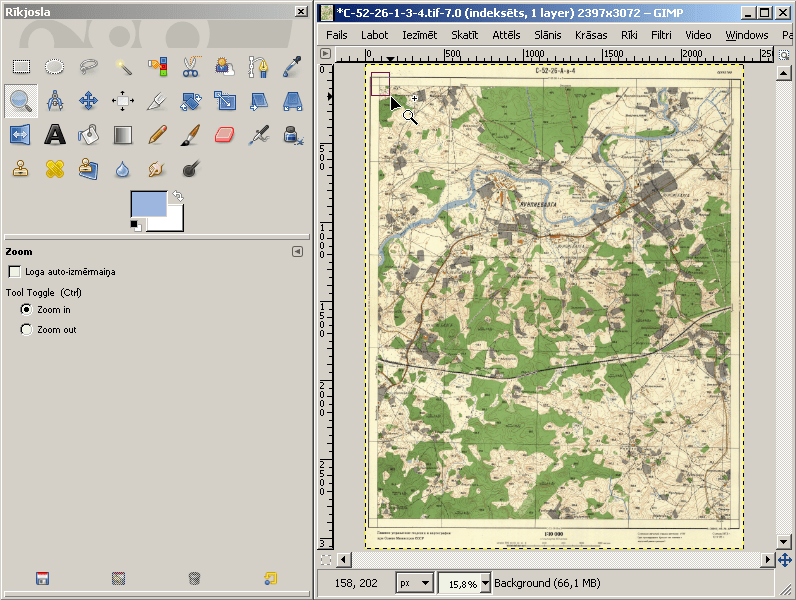
Task: Reset tool options to defaults
Action: [x=270, y=578]
